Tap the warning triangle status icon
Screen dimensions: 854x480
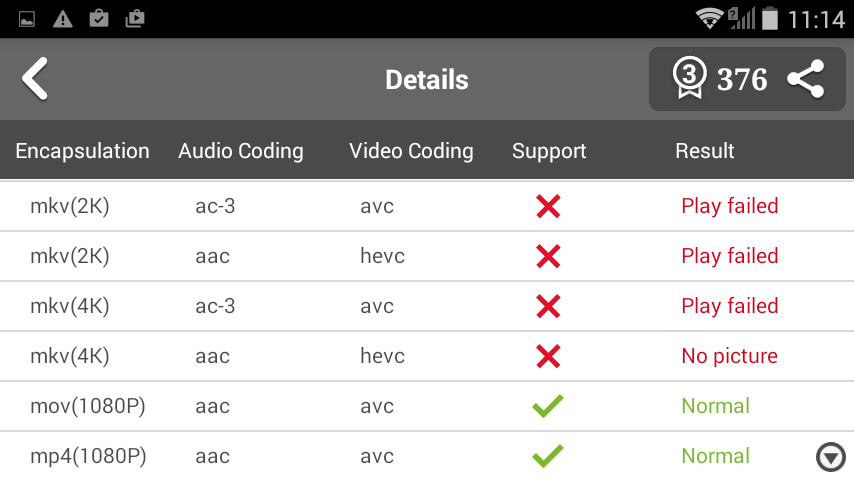pos(63,20)
